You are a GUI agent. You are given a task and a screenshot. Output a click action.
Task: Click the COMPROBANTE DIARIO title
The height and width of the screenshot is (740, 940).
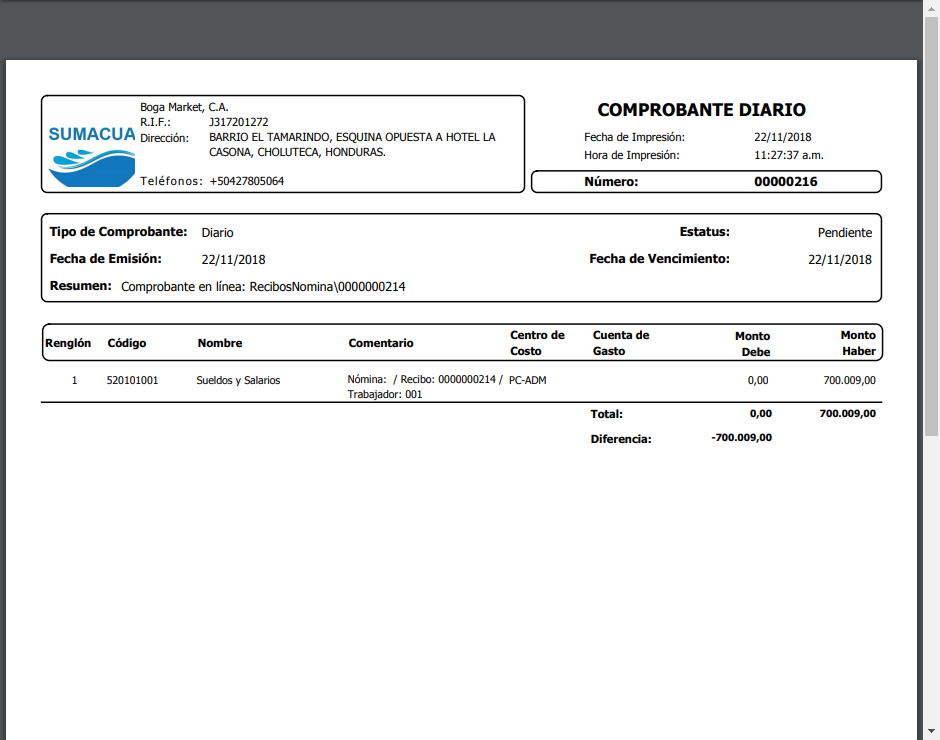[x=701, y=111]
